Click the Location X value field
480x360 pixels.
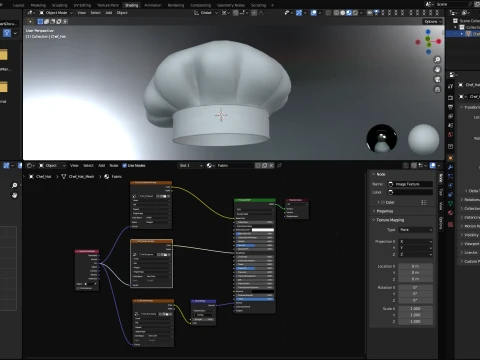(416, 266)
